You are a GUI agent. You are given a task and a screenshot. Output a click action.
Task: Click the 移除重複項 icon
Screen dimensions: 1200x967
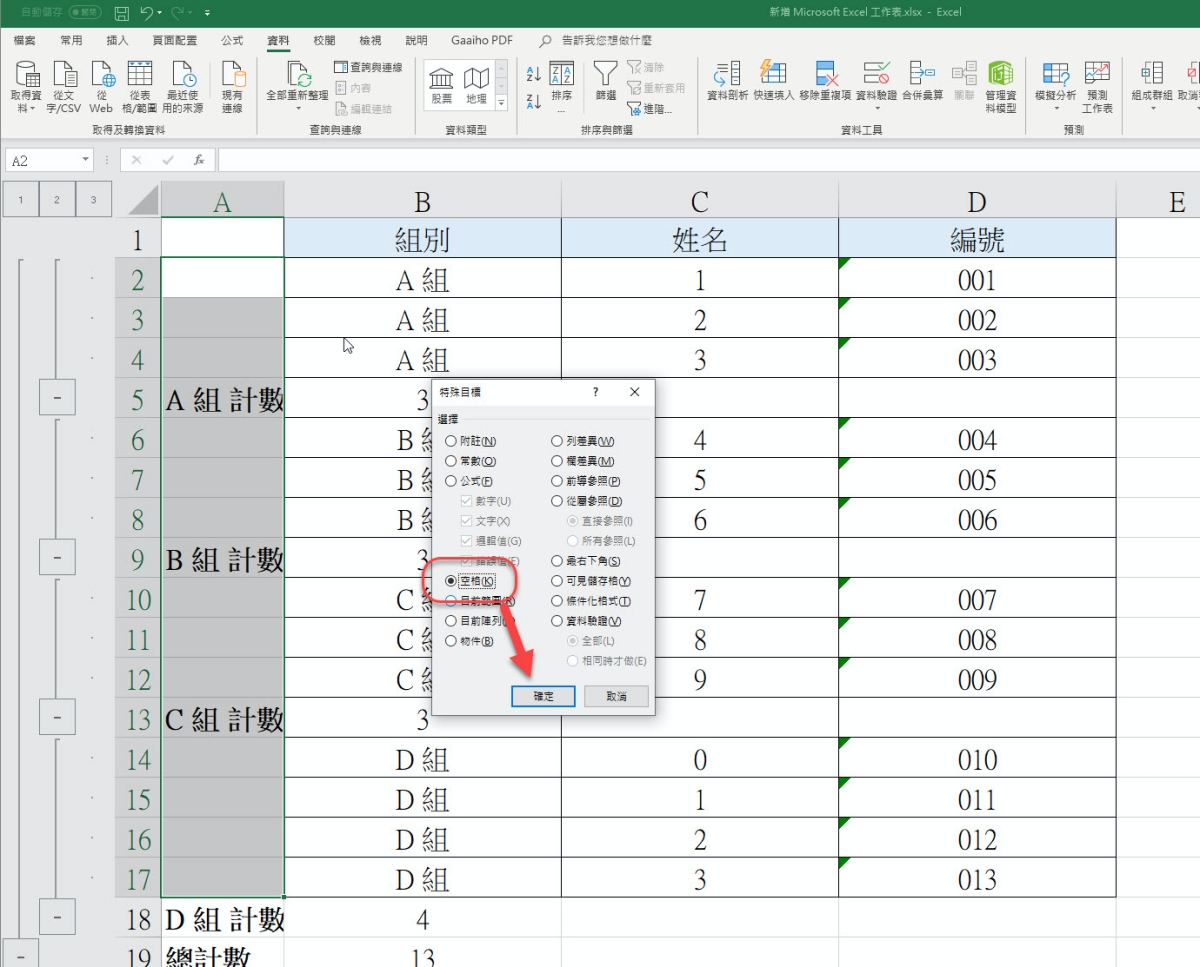[825, 76]
